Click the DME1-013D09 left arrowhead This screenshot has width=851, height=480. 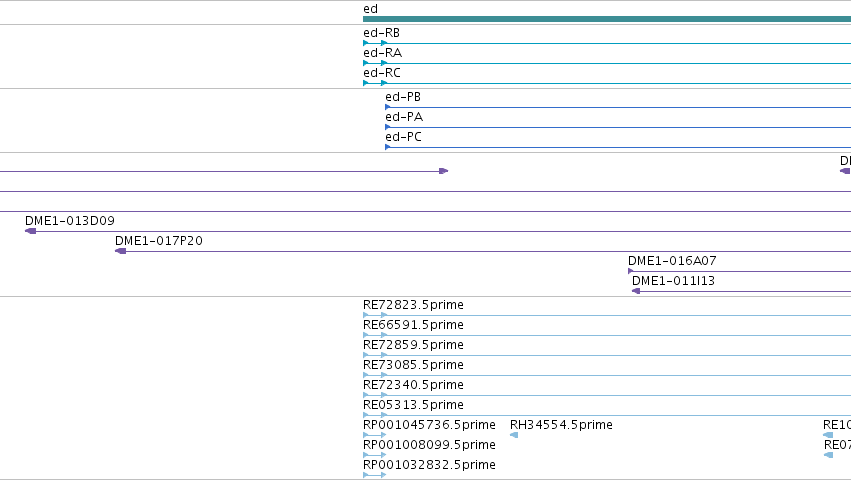30,231
